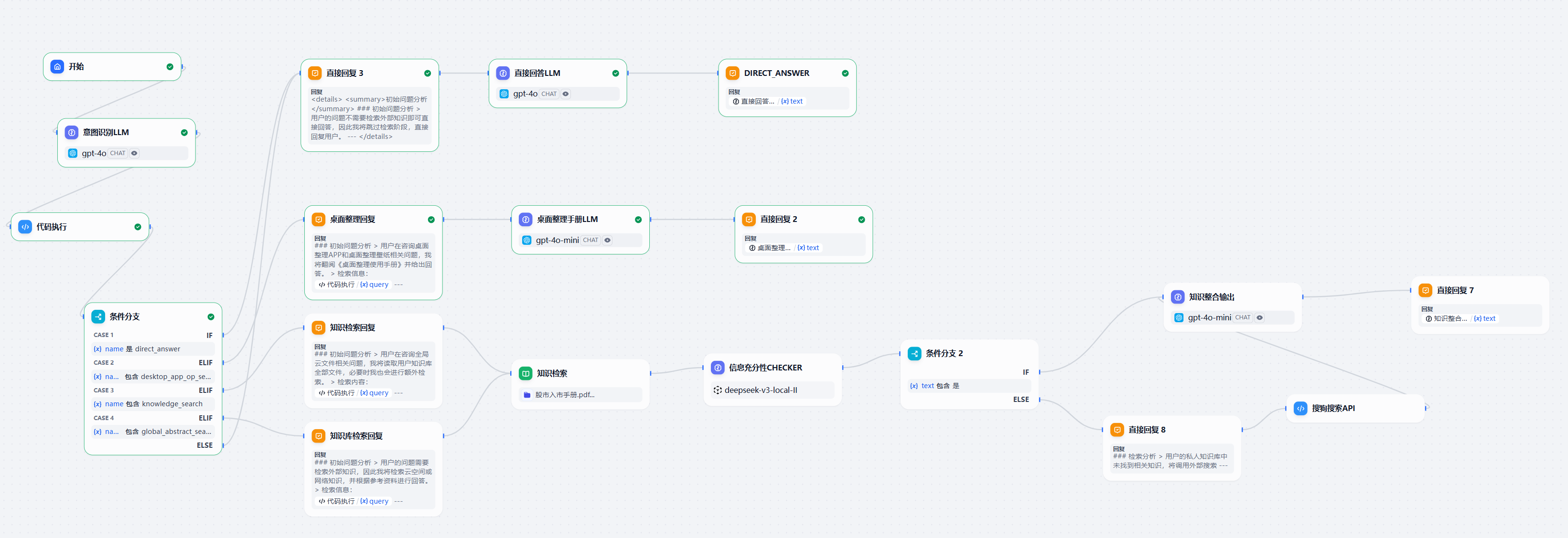Click the 意图识别LLM node icon
Screen dimensions: 1568x538
pos(72,133)
